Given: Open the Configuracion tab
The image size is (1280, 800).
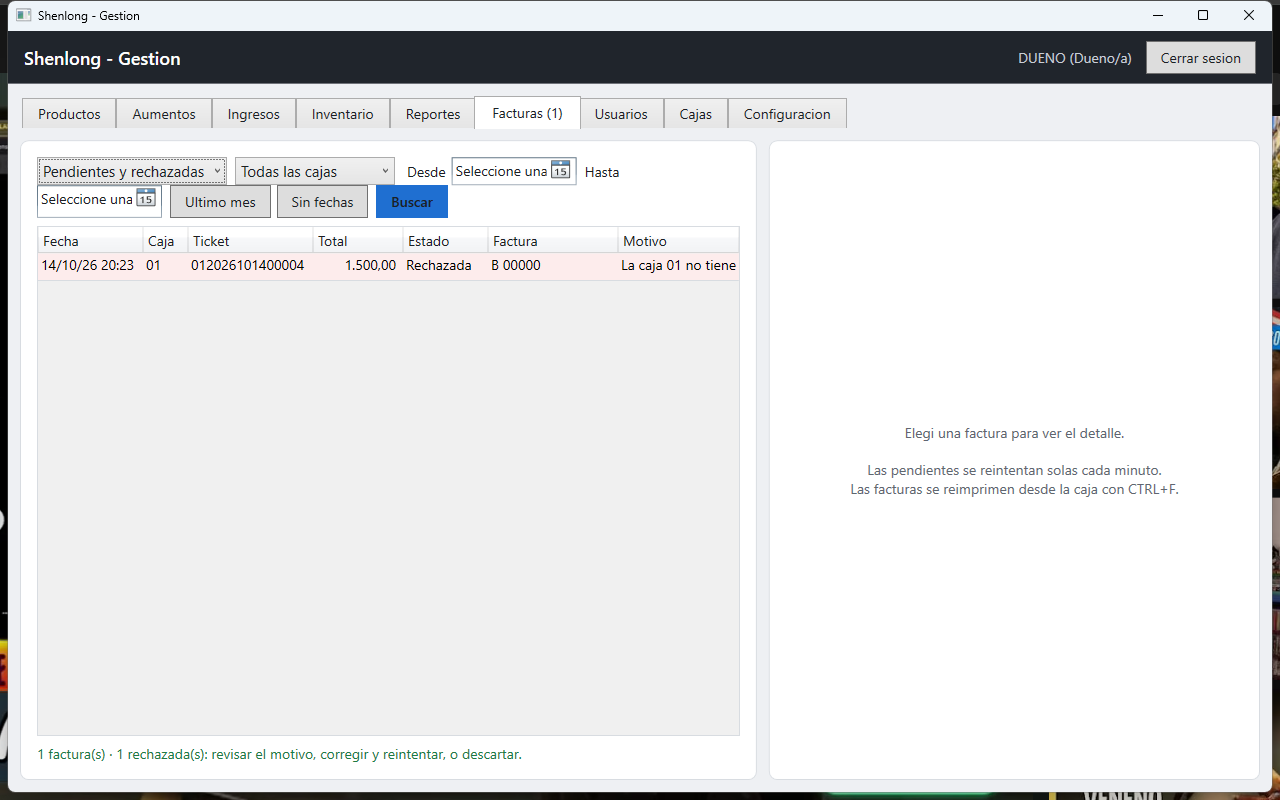Looking at the screenshot, I should click(x=787, y=114).
